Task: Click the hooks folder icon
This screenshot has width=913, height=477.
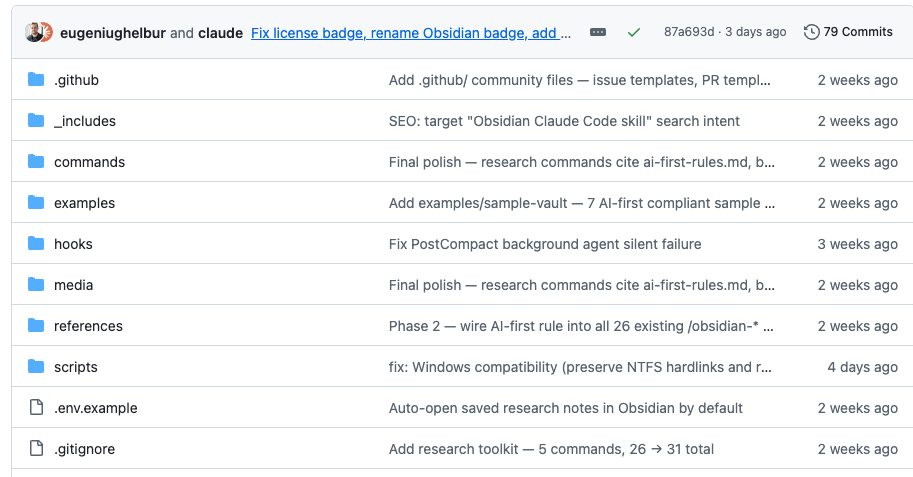Action: pos(36,243)
